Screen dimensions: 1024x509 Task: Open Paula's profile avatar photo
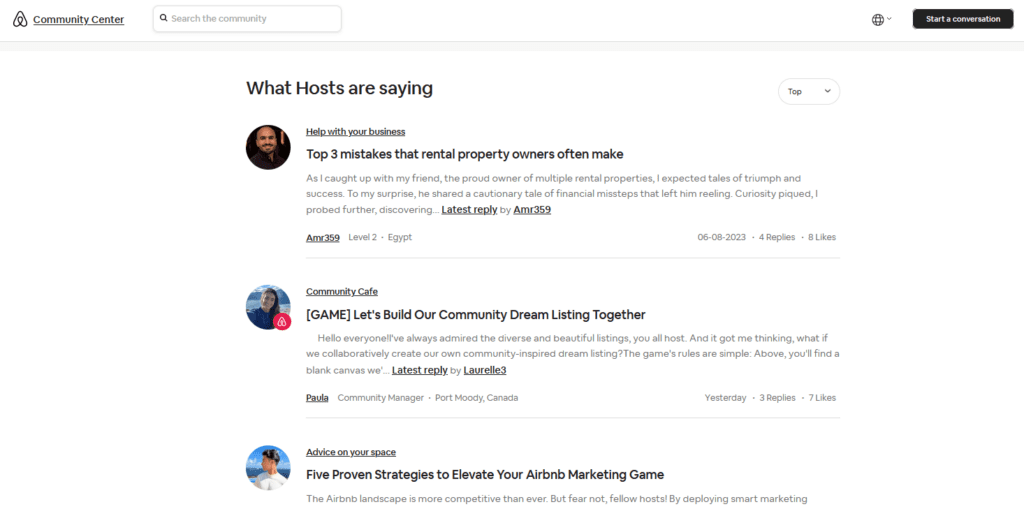pos(268,307)
